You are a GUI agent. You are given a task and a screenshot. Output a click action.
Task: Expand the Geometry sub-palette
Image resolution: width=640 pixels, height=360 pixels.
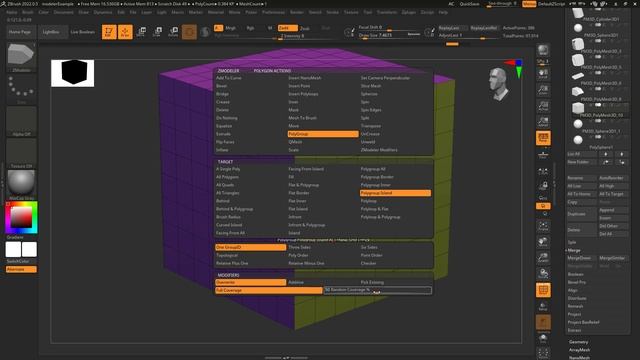[579, 342]
